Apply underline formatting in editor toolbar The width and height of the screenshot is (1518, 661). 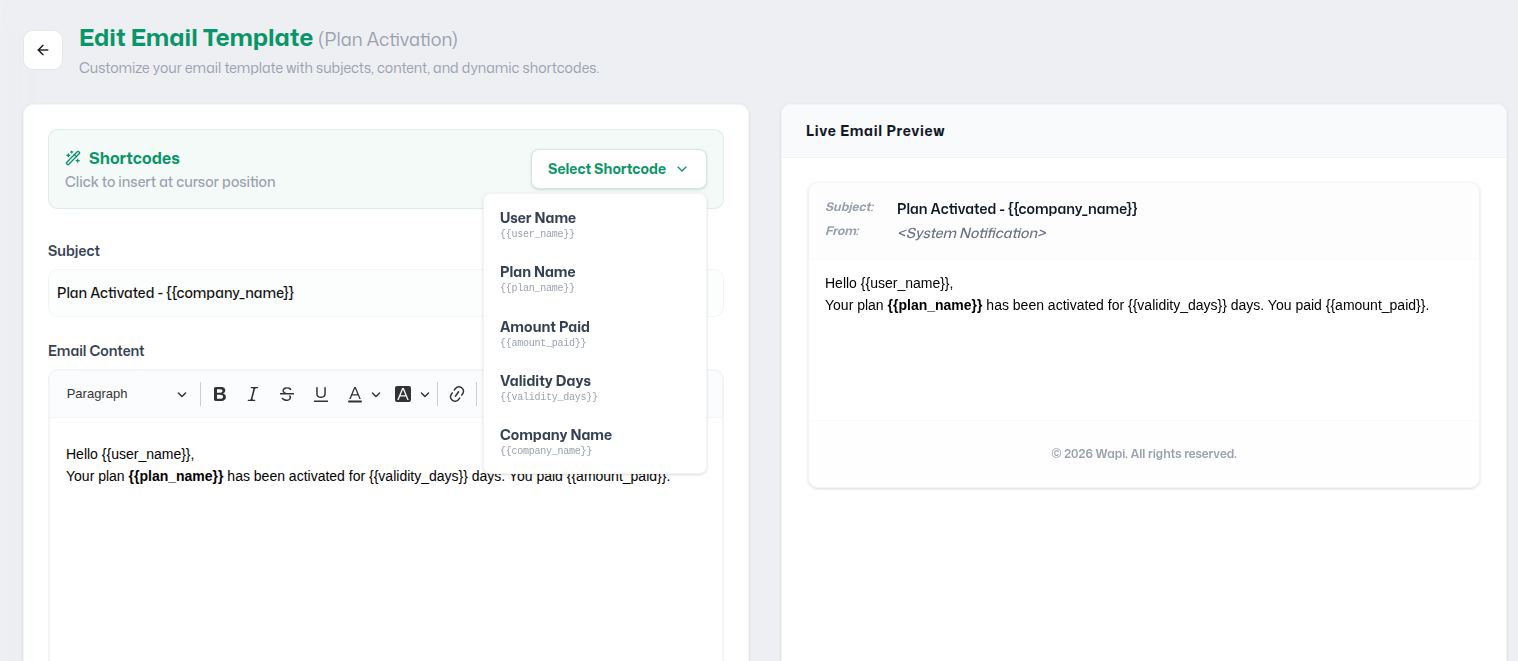(321, 394)
